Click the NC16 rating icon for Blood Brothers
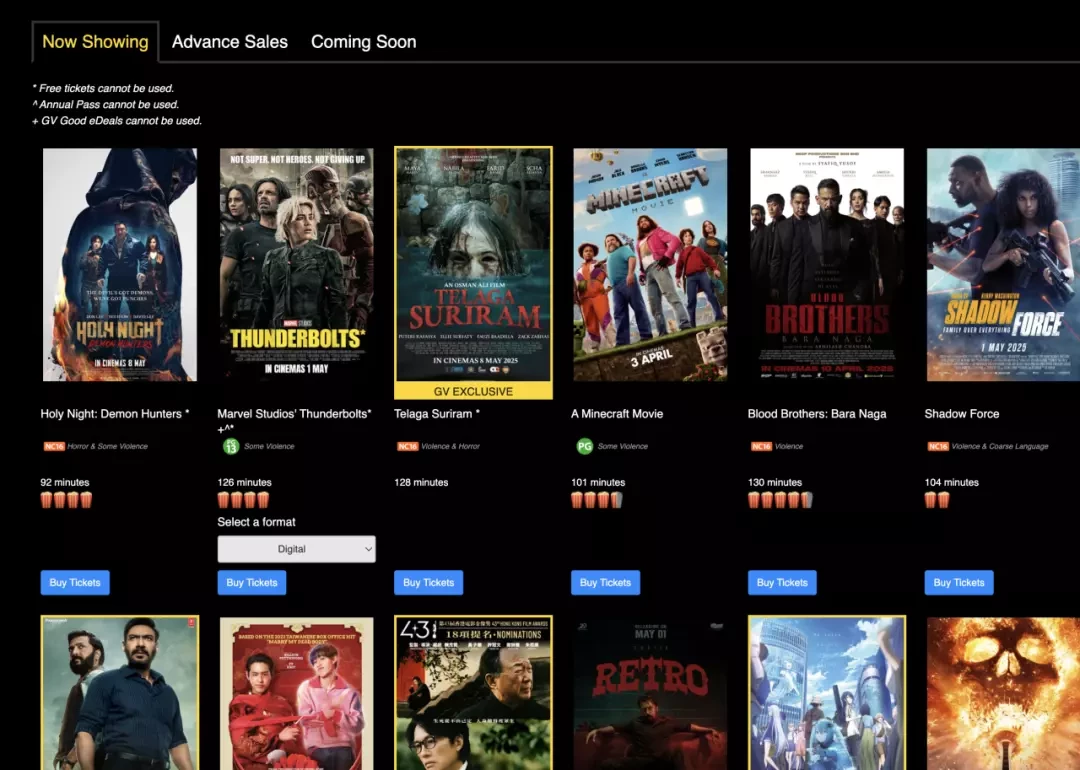The height and width of the screenshot is (770, 1080). [x=761, y=446]
